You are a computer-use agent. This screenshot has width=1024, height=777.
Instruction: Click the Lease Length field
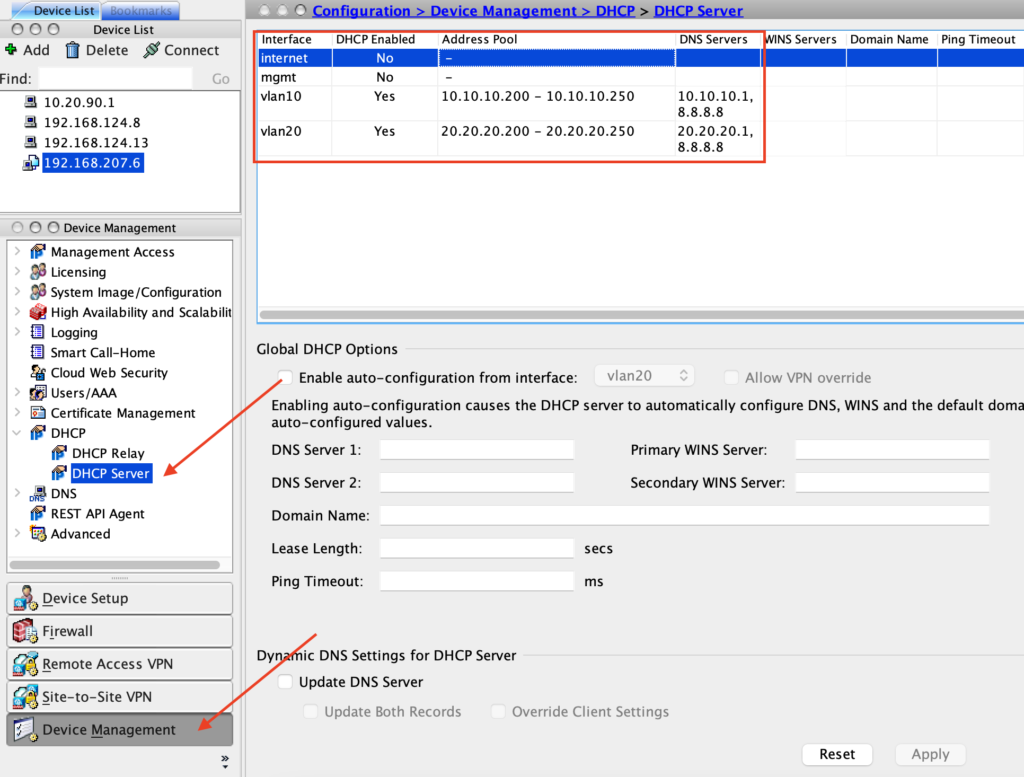click(477, 548)
